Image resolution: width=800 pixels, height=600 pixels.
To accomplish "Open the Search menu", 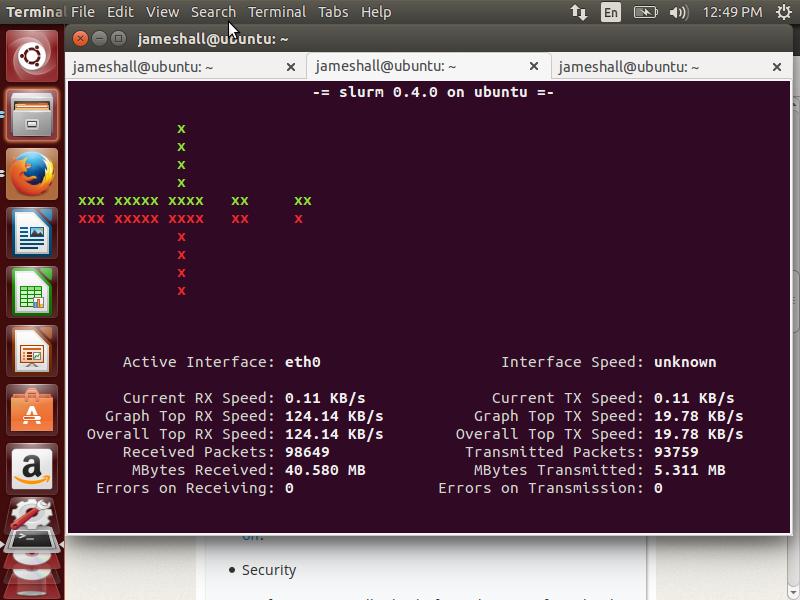I will (x=213, y=12).
